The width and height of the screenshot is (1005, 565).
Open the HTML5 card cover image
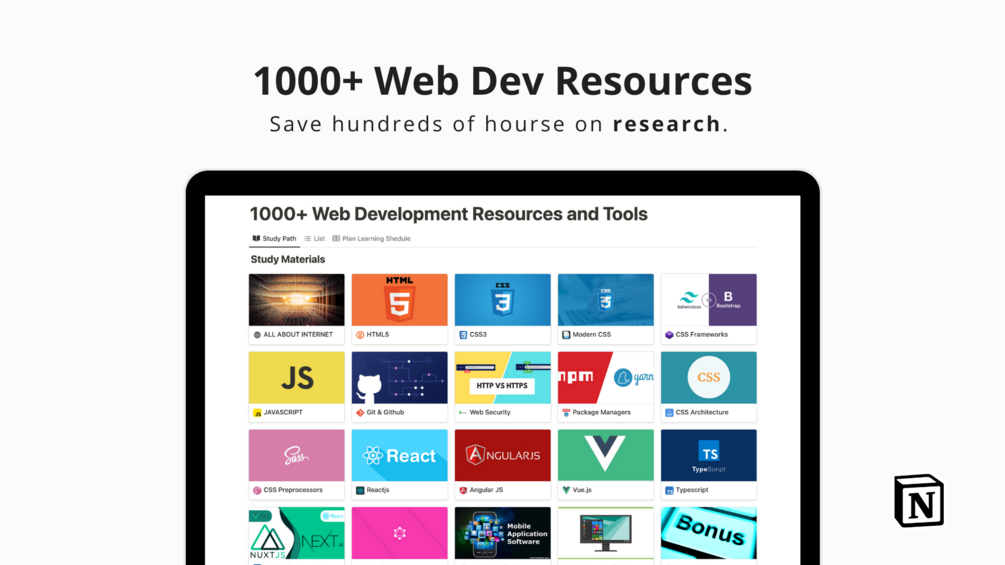[x=399, y=300]
